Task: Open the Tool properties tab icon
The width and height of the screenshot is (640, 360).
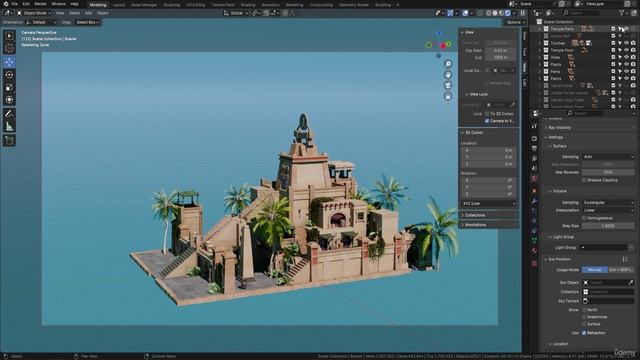Action: coord(534,127)
